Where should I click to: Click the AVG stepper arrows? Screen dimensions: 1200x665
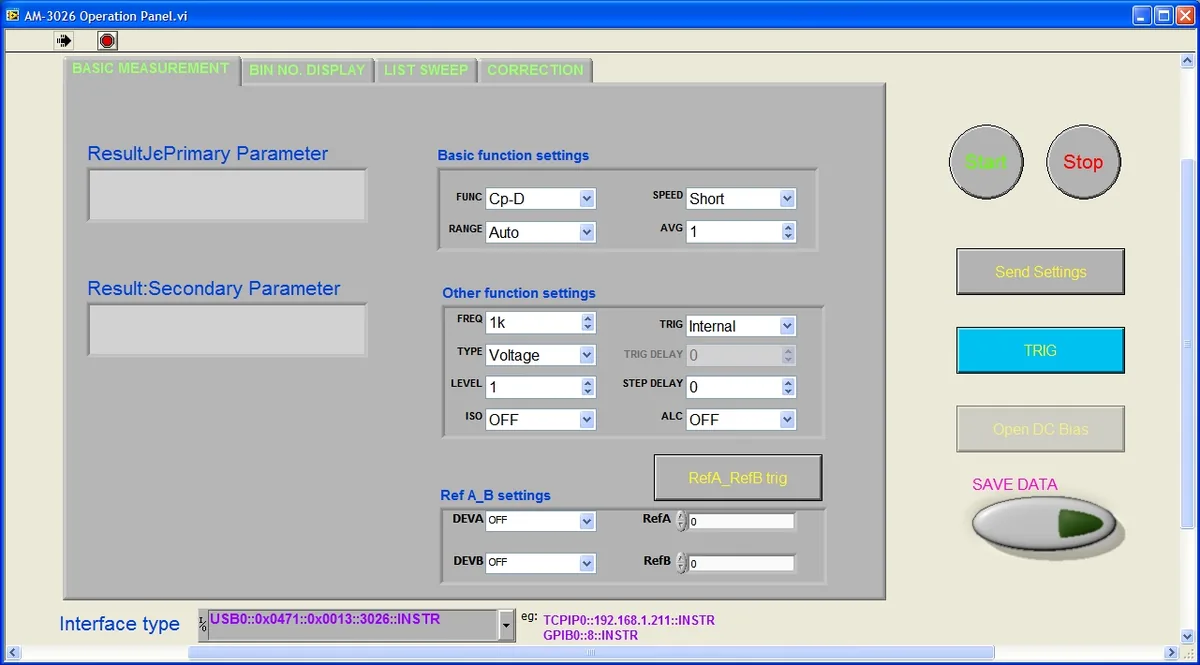click(788, 232)
